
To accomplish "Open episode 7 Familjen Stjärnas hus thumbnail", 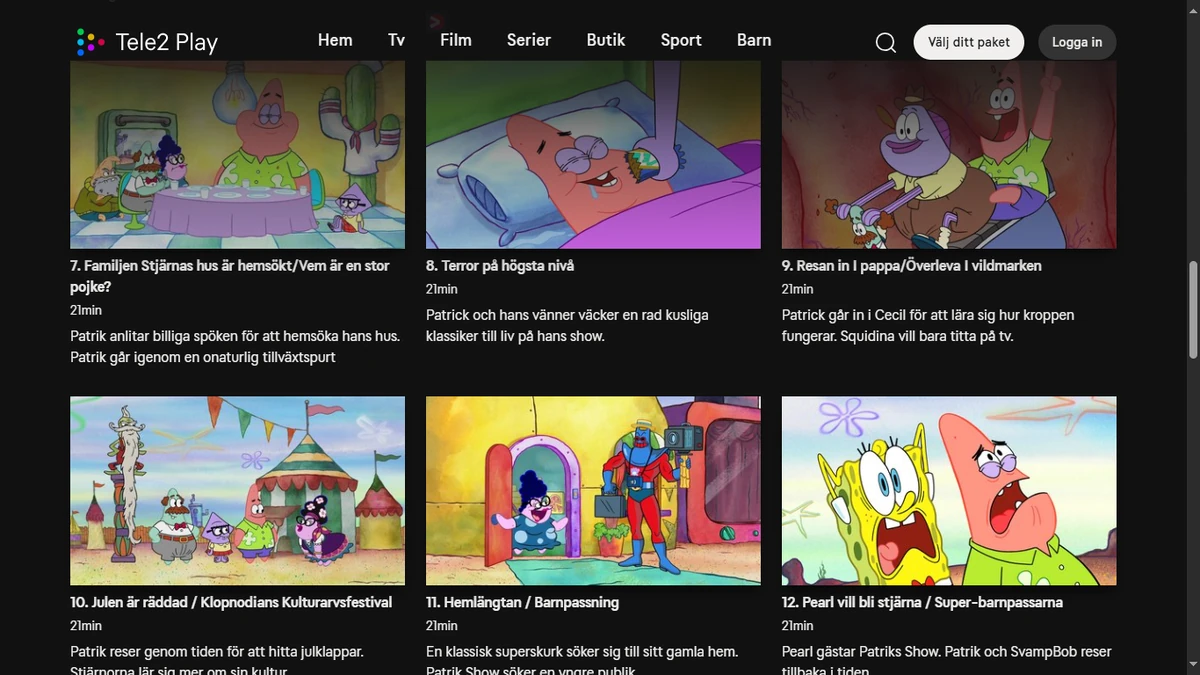I will [237, 154].
